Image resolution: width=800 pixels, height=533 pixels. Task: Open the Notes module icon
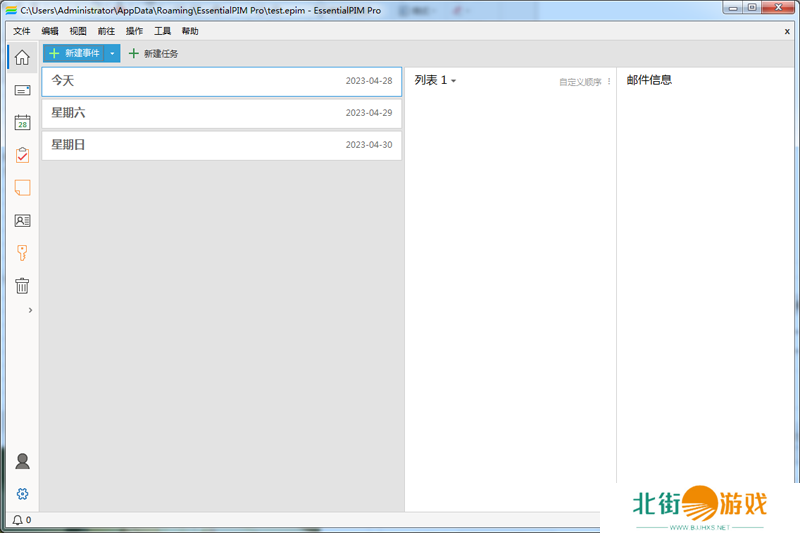pos(22,188)
